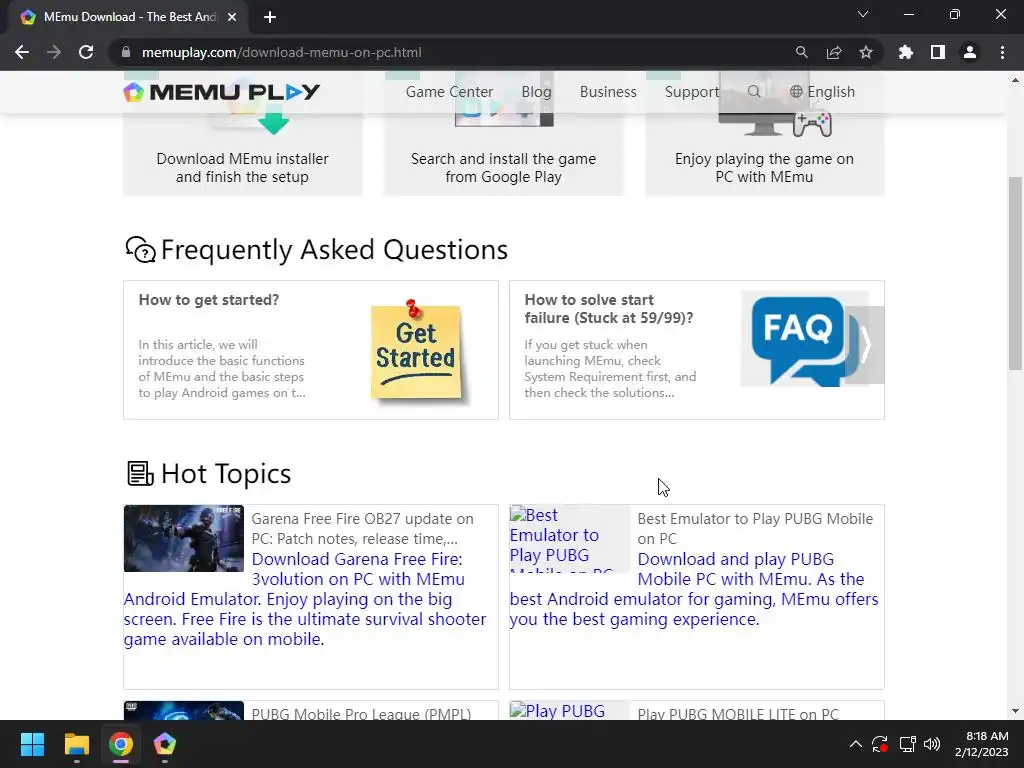Image resolution: width=1024 pixels, height=768 pixels.
Task: Click the scrollbar down arrow
Action: 1015,711
